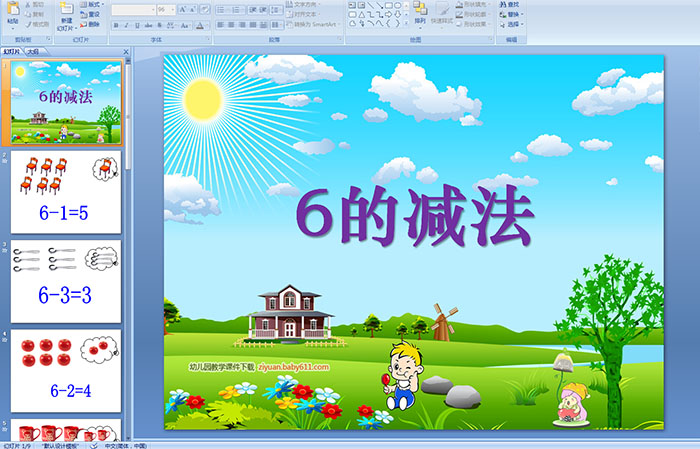Image resolution: width=700 pixels, height=449 pixels.
Task: Toggle Center paragraph alignment
Action: coord(231,25)
